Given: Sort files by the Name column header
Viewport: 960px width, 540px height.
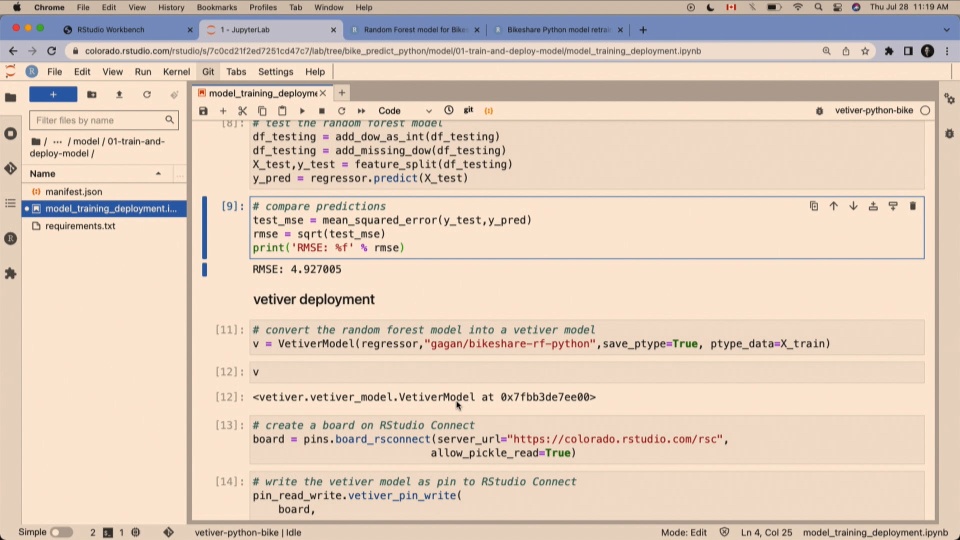Looking at the screenshot, I should point(97,174).
